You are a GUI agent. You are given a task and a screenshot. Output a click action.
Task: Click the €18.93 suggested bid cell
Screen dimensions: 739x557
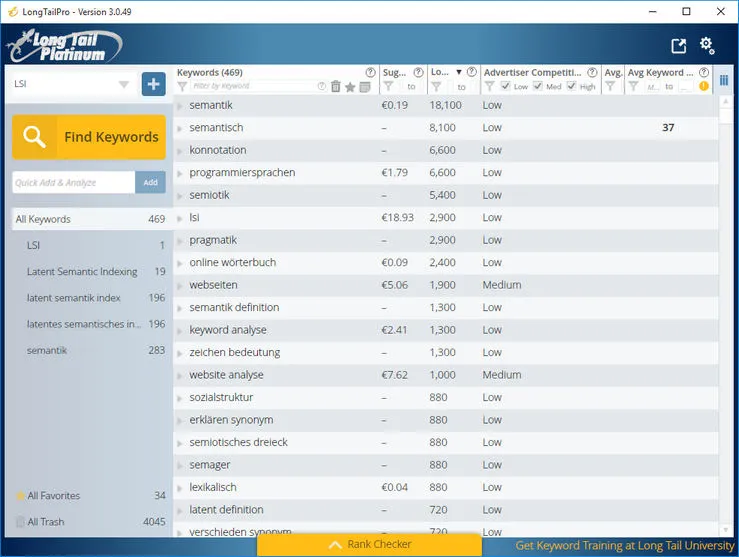click(397, 218)
